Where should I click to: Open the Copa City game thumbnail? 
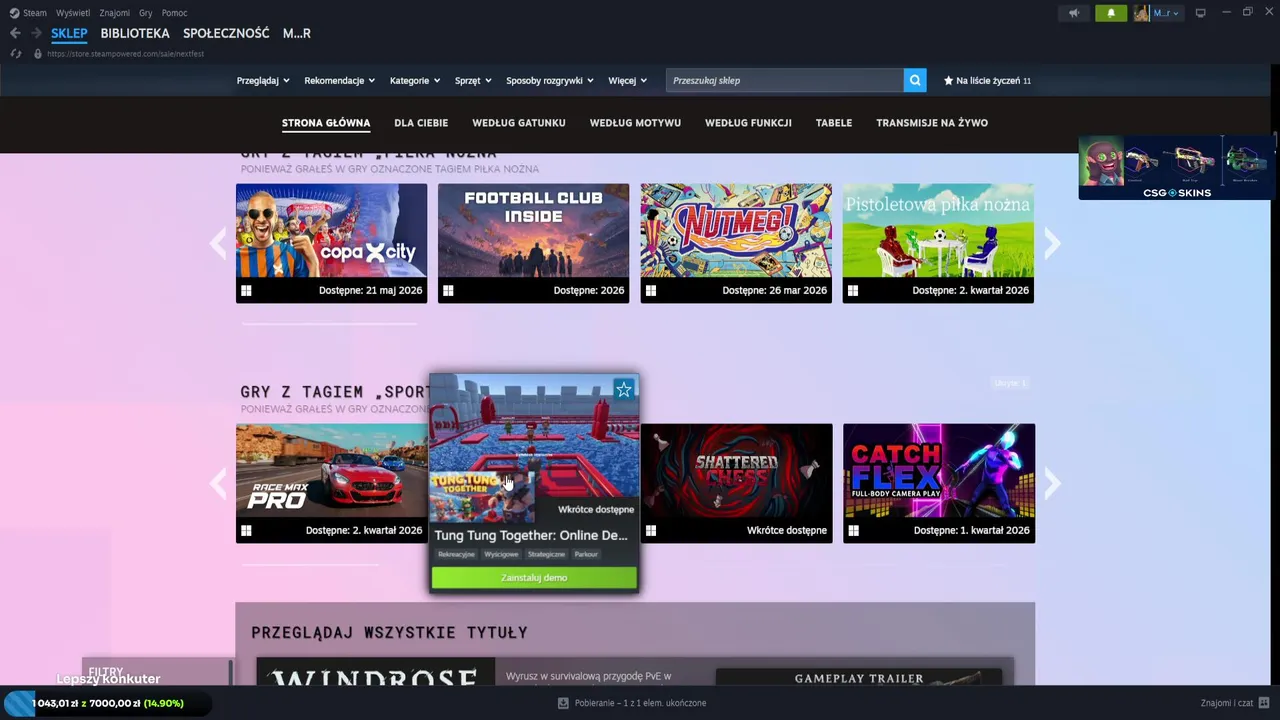pyautogui.click(x=331, y=230)
